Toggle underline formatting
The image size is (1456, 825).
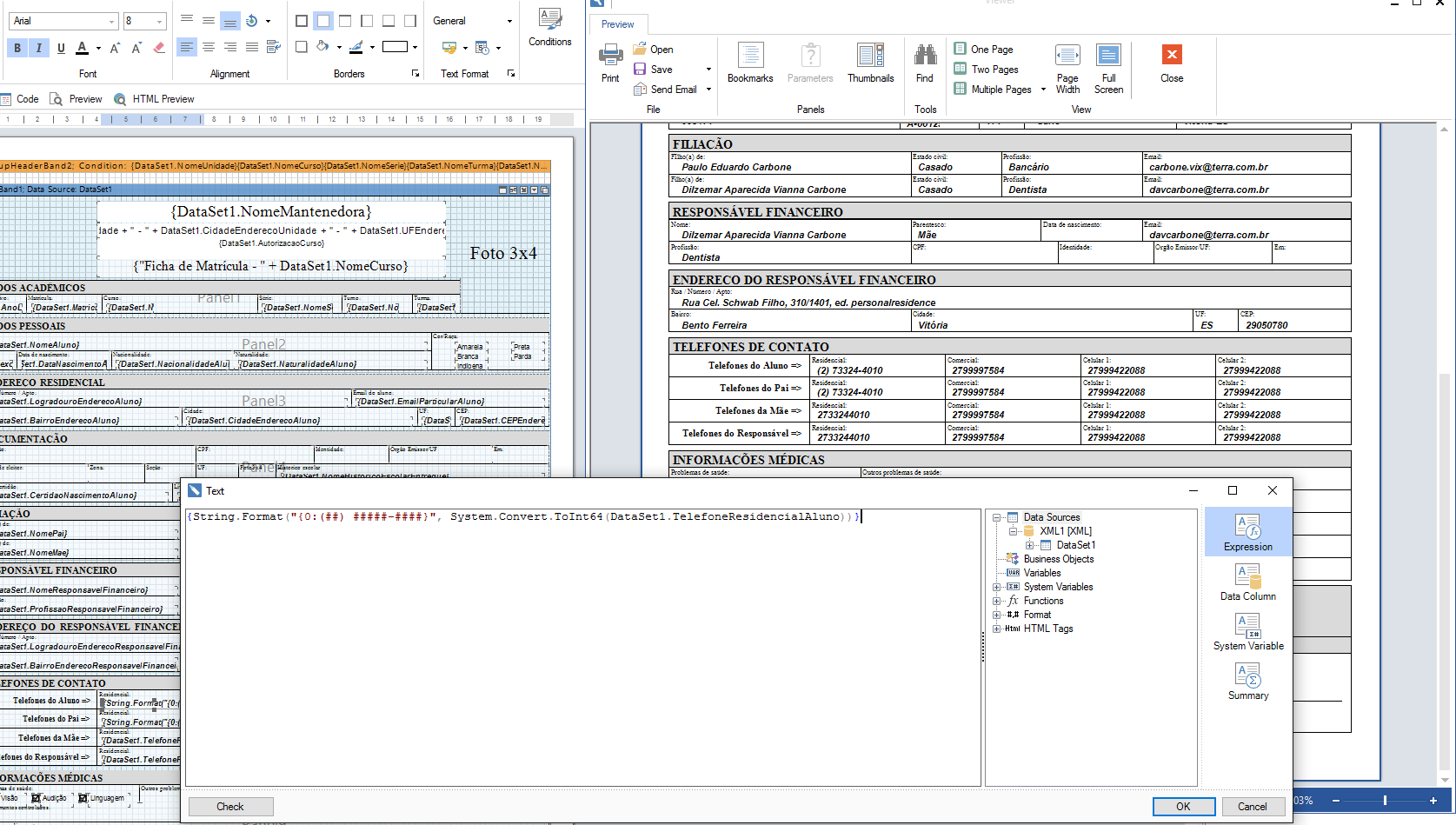[61, 48]
